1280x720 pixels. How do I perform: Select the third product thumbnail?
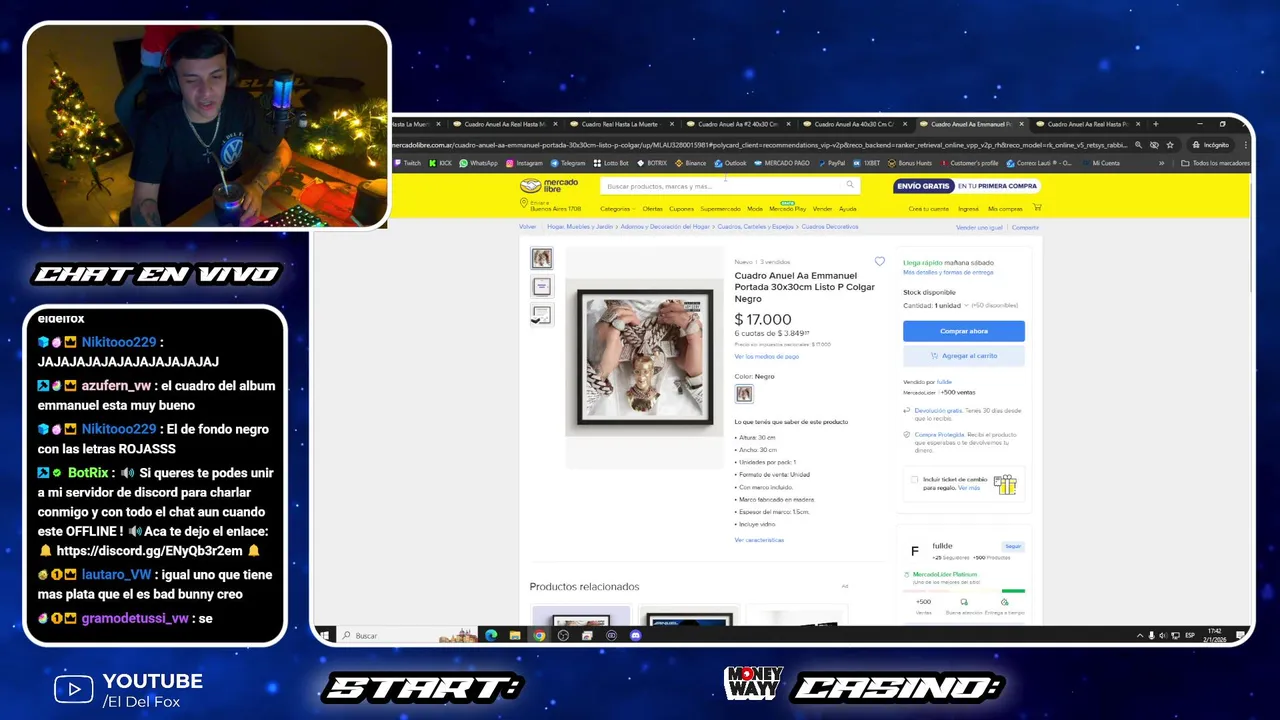coord(541,315)
